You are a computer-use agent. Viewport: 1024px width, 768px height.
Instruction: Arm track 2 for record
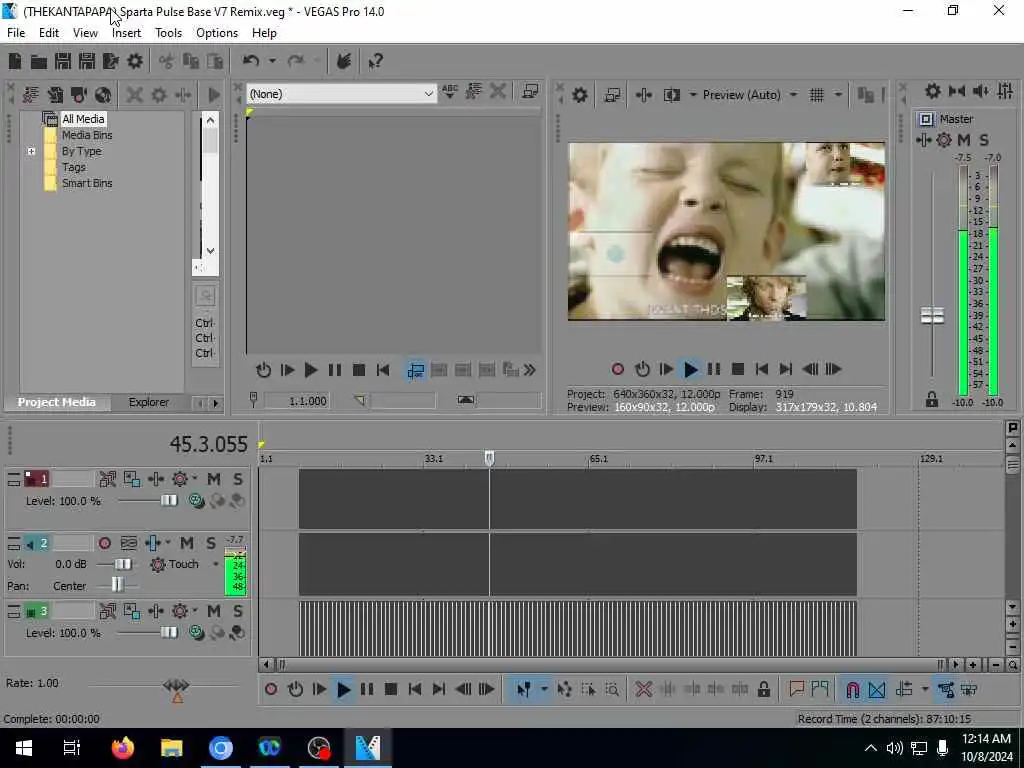(104, 543)
